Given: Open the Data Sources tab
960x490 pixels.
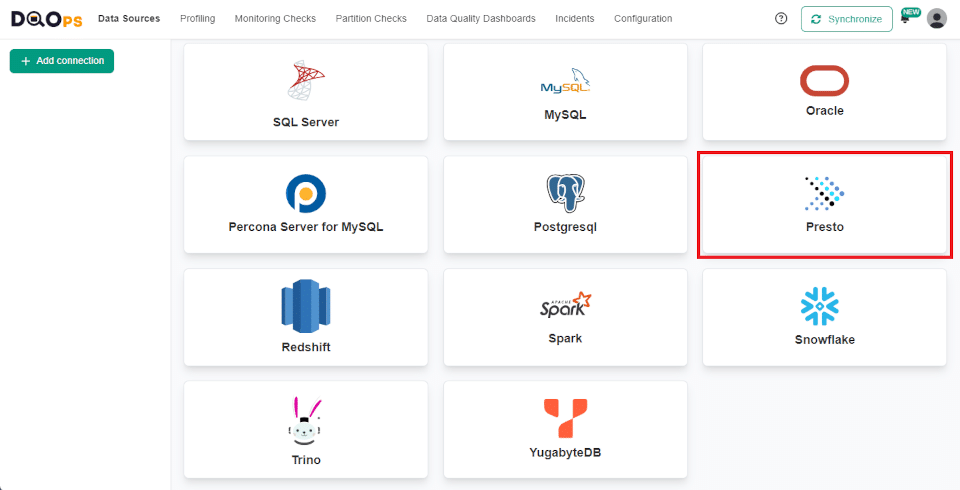Looking at the screenshot, I should (129, 19).
